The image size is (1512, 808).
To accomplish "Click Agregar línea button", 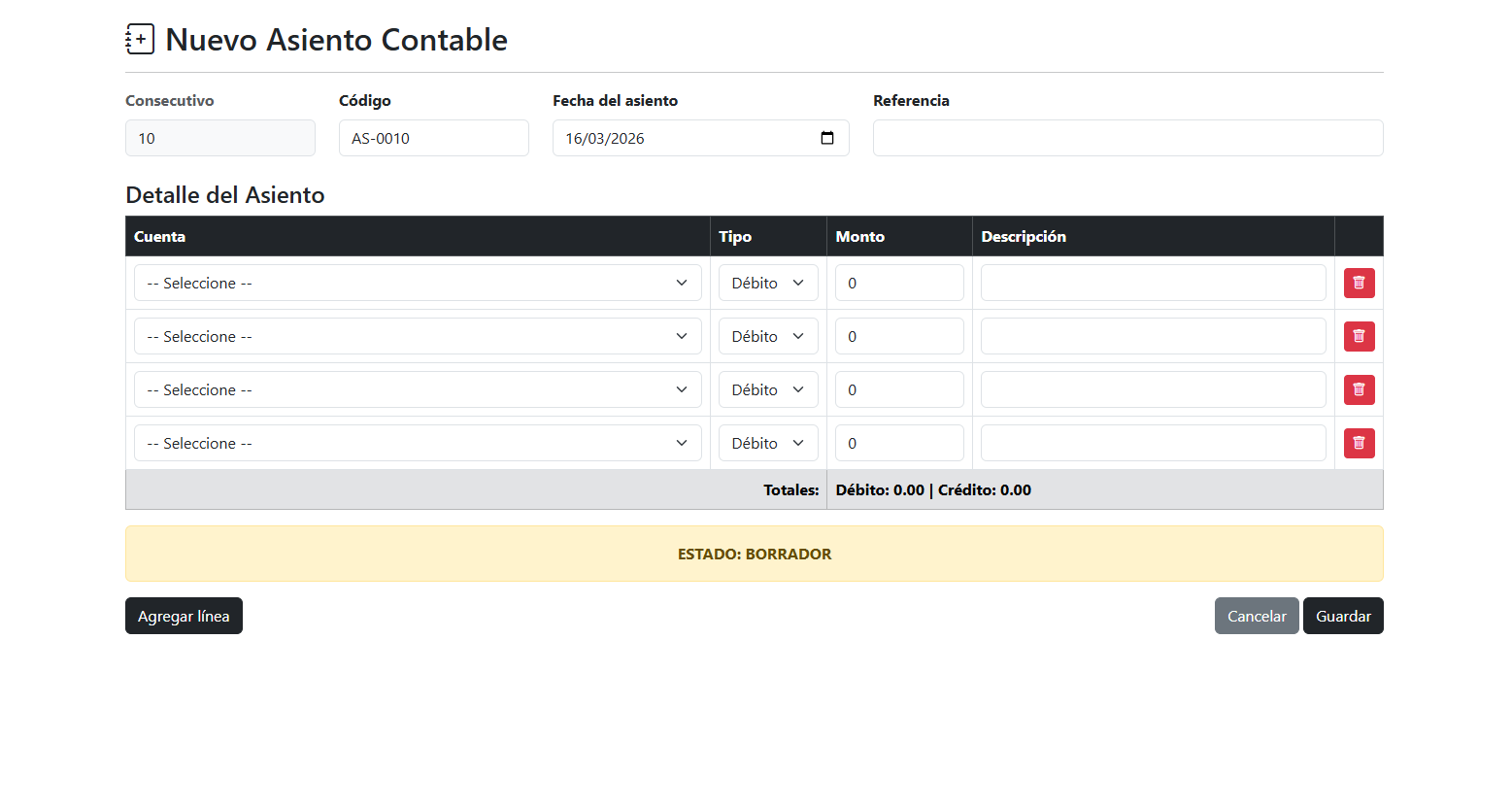I will (x=184, y=616).
